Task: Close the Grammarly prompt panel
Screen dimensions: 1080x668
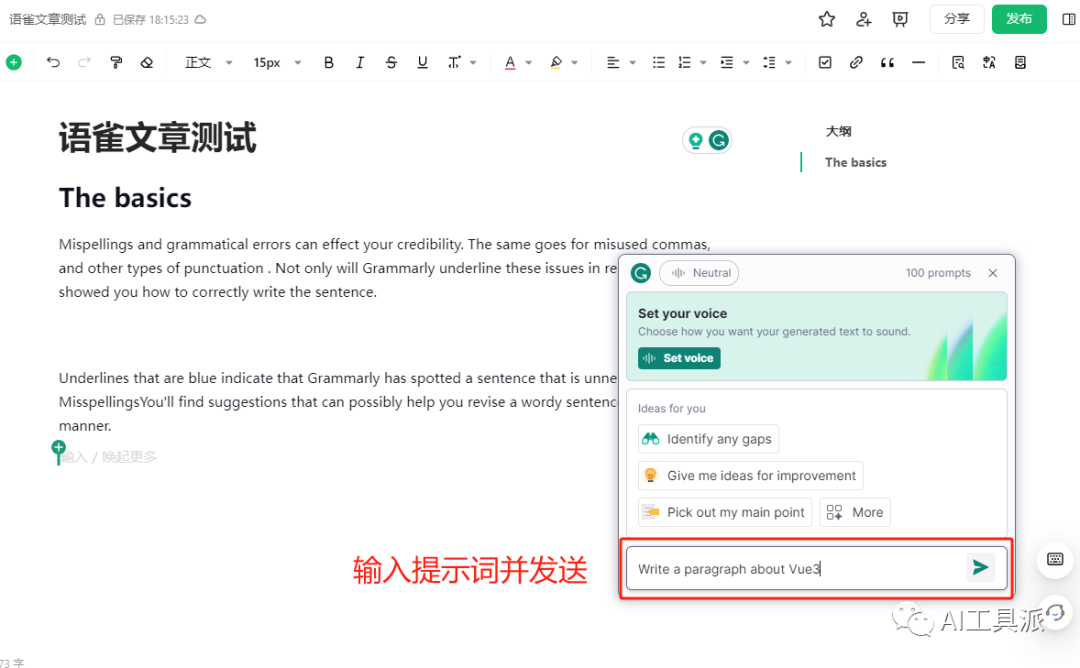Action: pos(993,273)
